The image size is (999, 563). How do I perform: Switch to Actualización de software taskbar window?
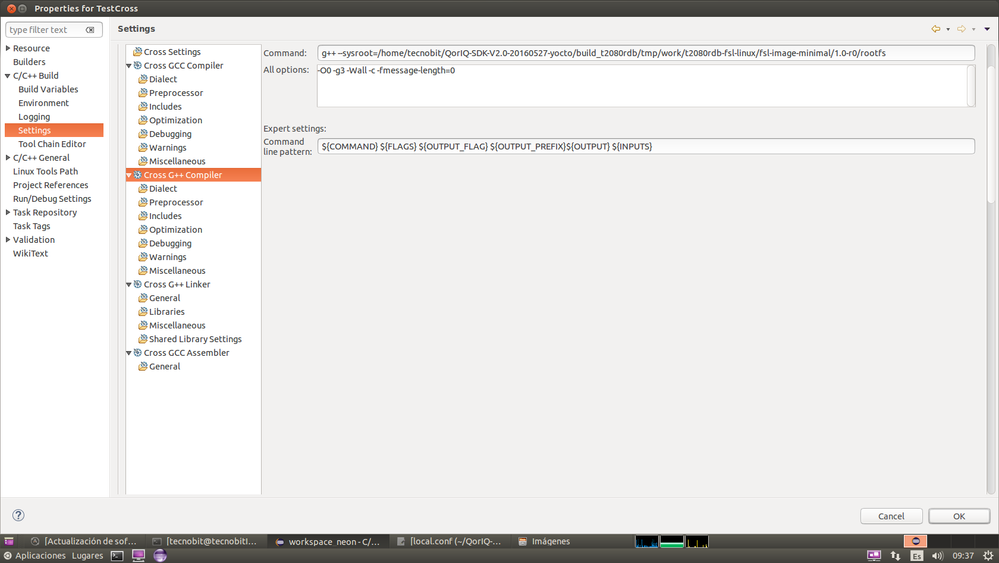coord(83,541)
